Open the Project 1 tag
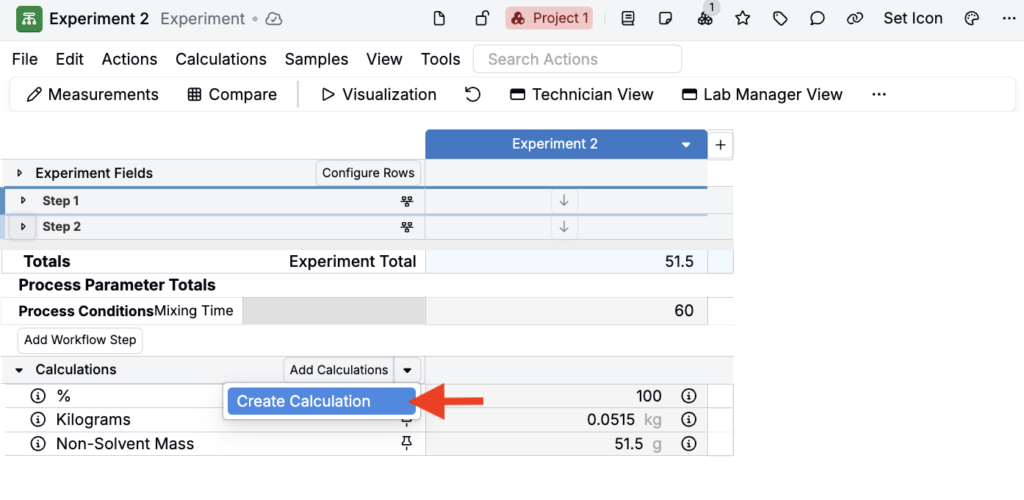Image resolution: width=1024 pixels, height=500 pixels. tap(549, 18)
